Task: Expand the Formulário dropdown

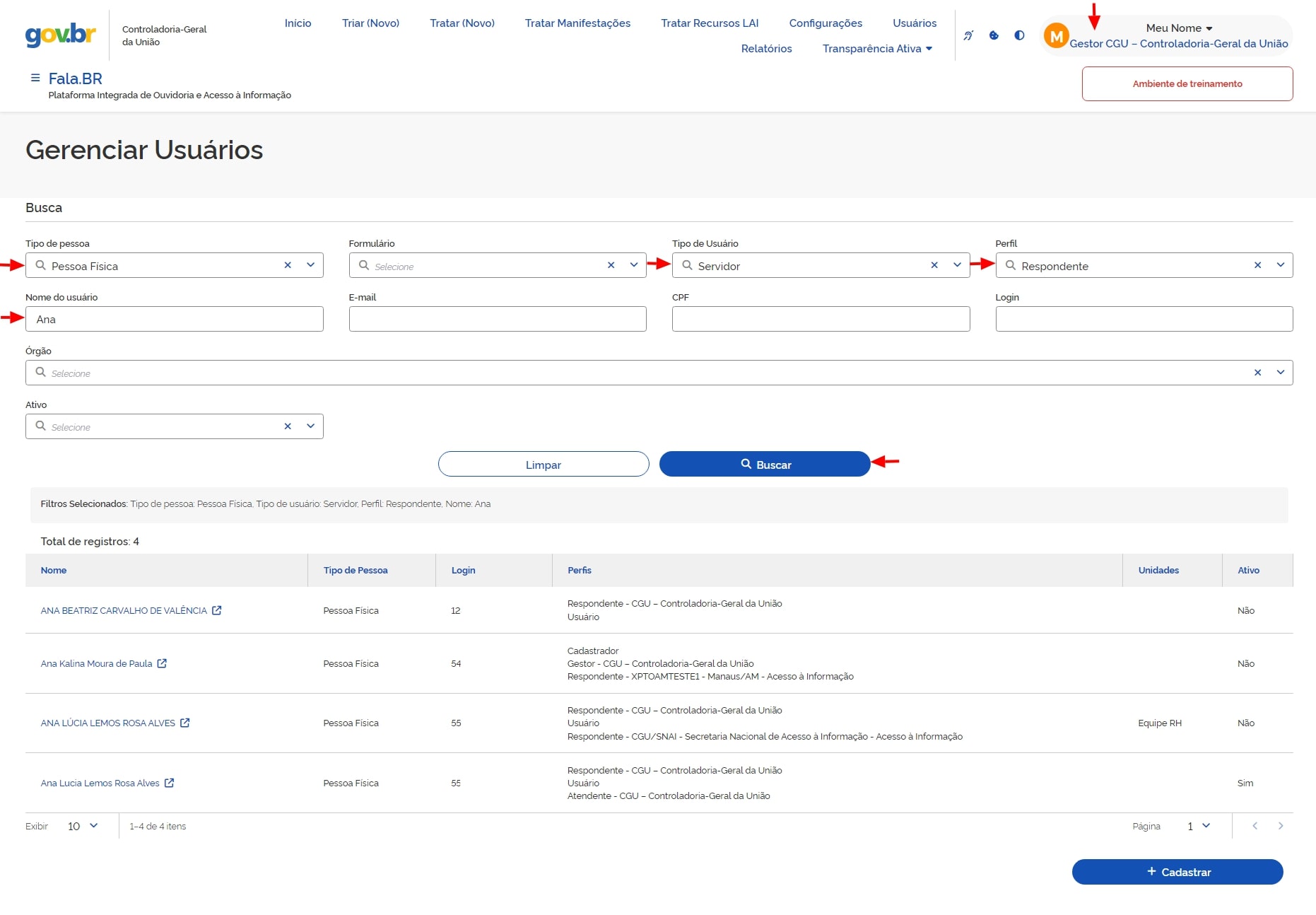Action: 634,265
